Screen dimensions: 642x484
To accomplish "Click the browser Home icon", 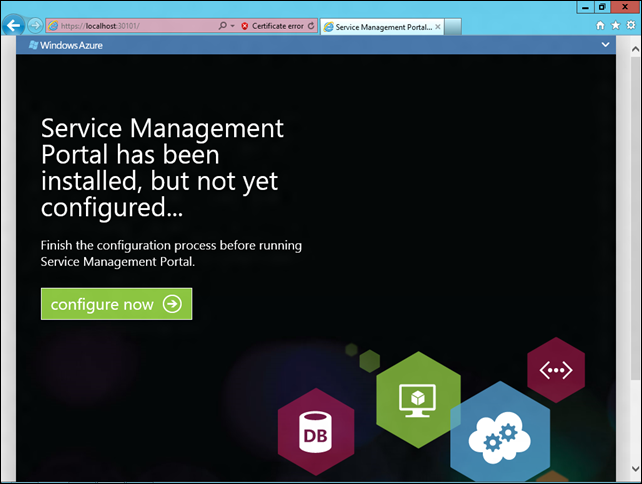I will point(600,25).
